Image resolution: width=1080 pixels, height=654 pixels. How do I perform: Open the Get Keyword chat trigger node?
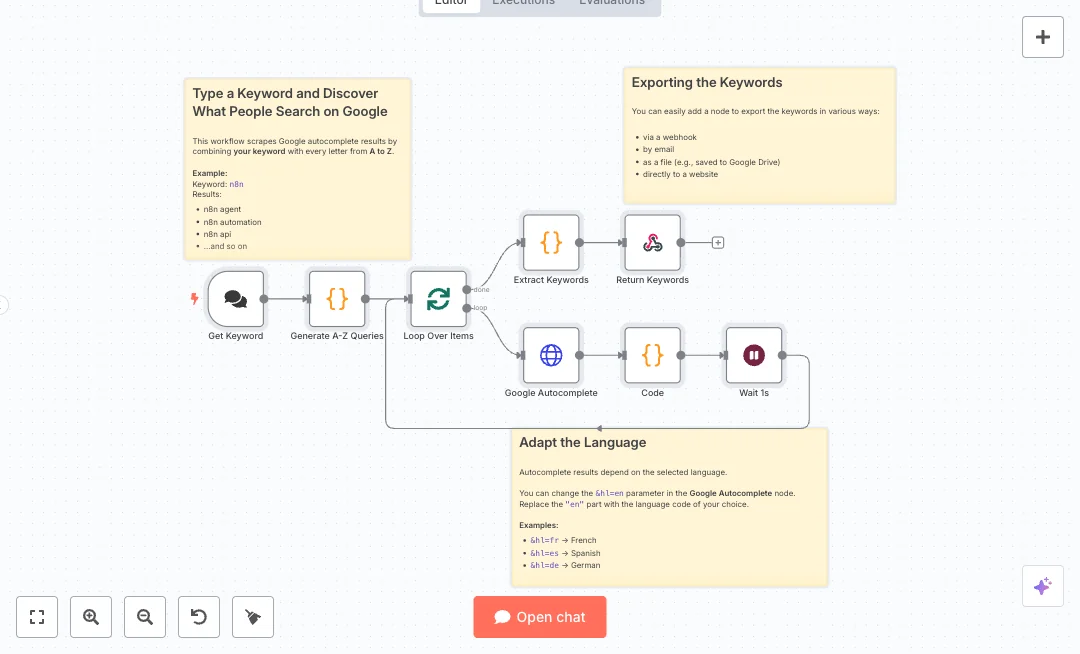pyautogui.click(x=236, y=298)
